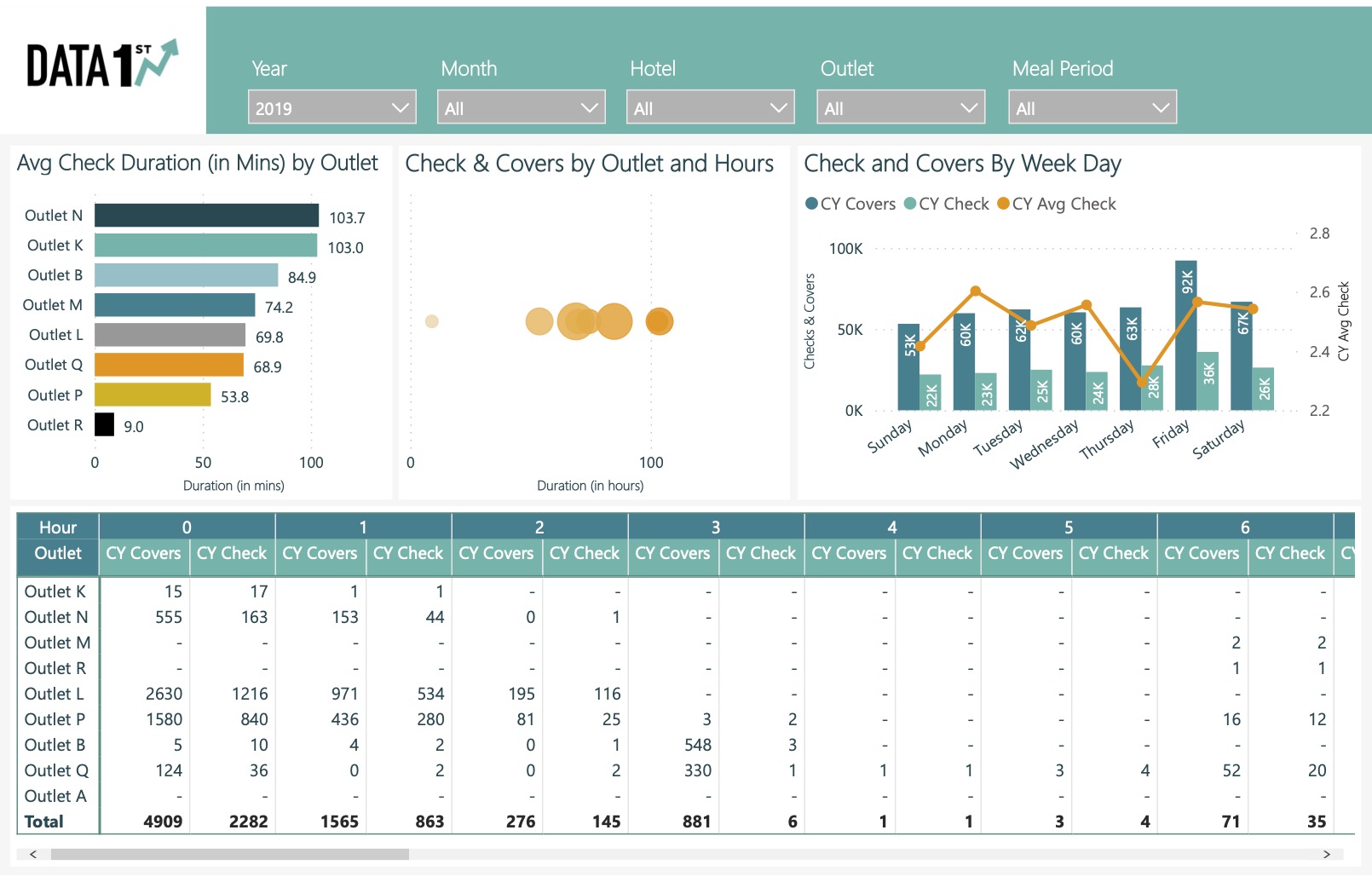Toggle the CY Avg Check legend item
1372x882 pixels.
click(x=1057, y=204)
